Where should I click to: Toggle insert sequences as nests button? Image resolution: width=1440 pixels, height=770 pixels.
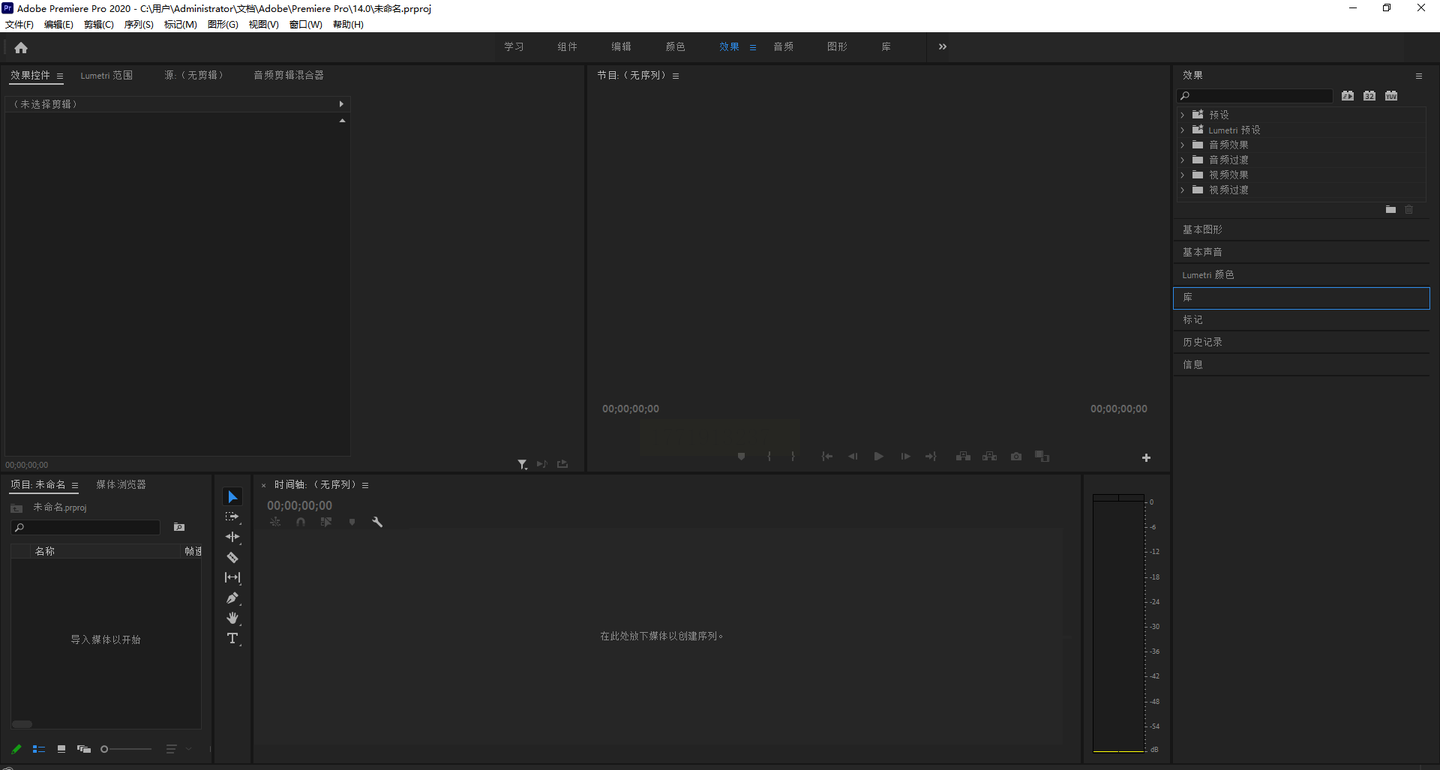pos(275,522)
